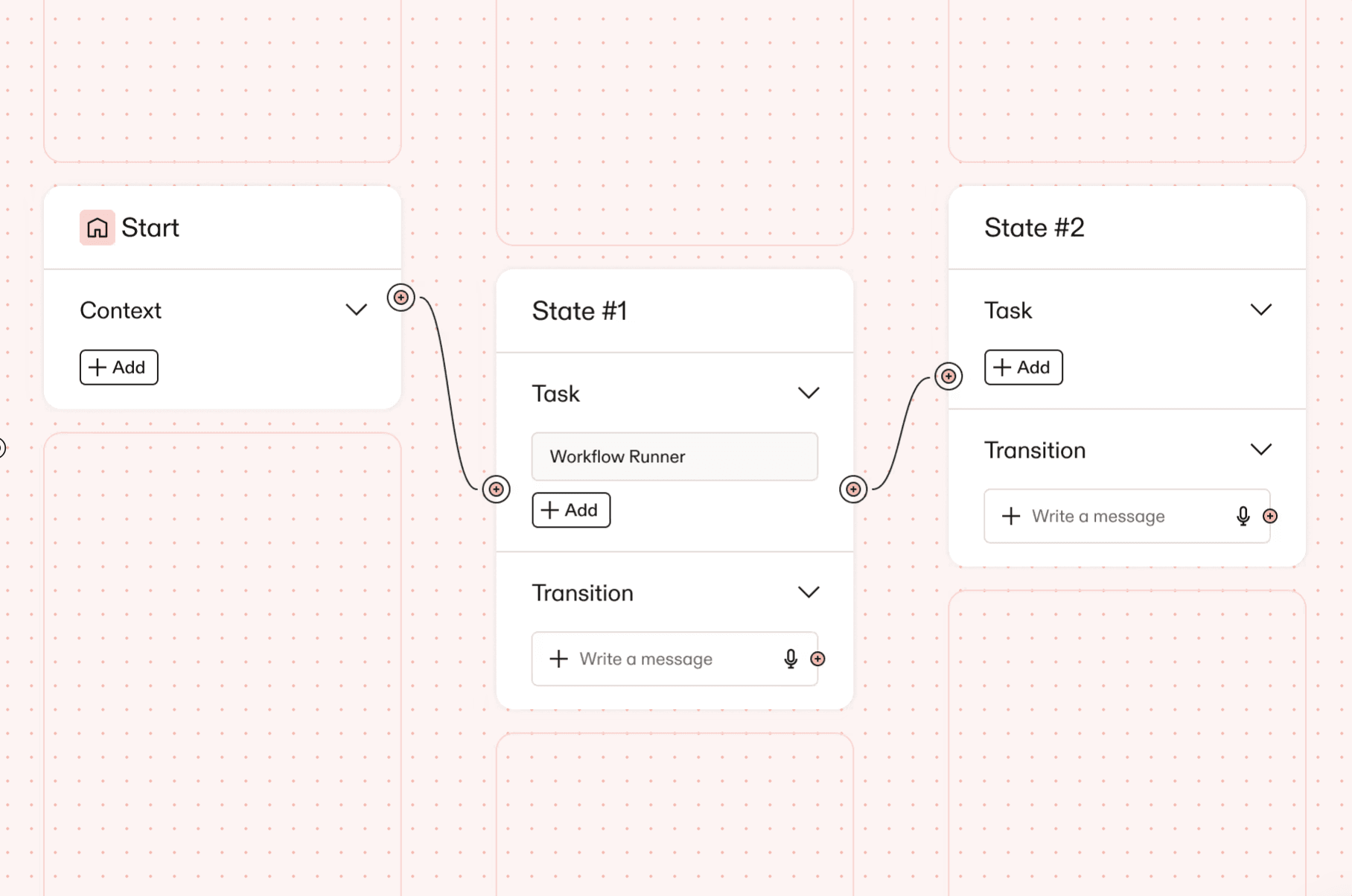Viewport: 1352px width, 896px height.
Task: Click State #2 left input connector
Action: point(948,377)
